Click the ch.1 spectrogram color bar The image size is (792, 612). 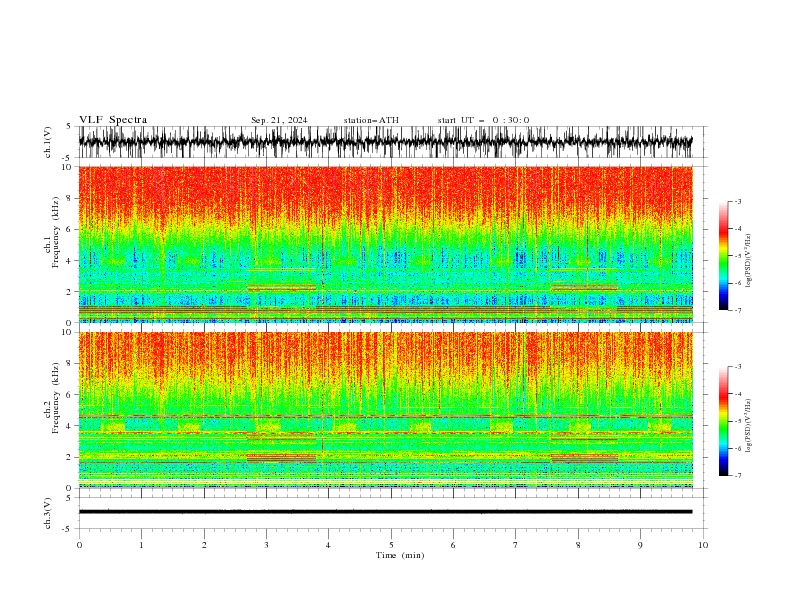(x=723, y=256)
